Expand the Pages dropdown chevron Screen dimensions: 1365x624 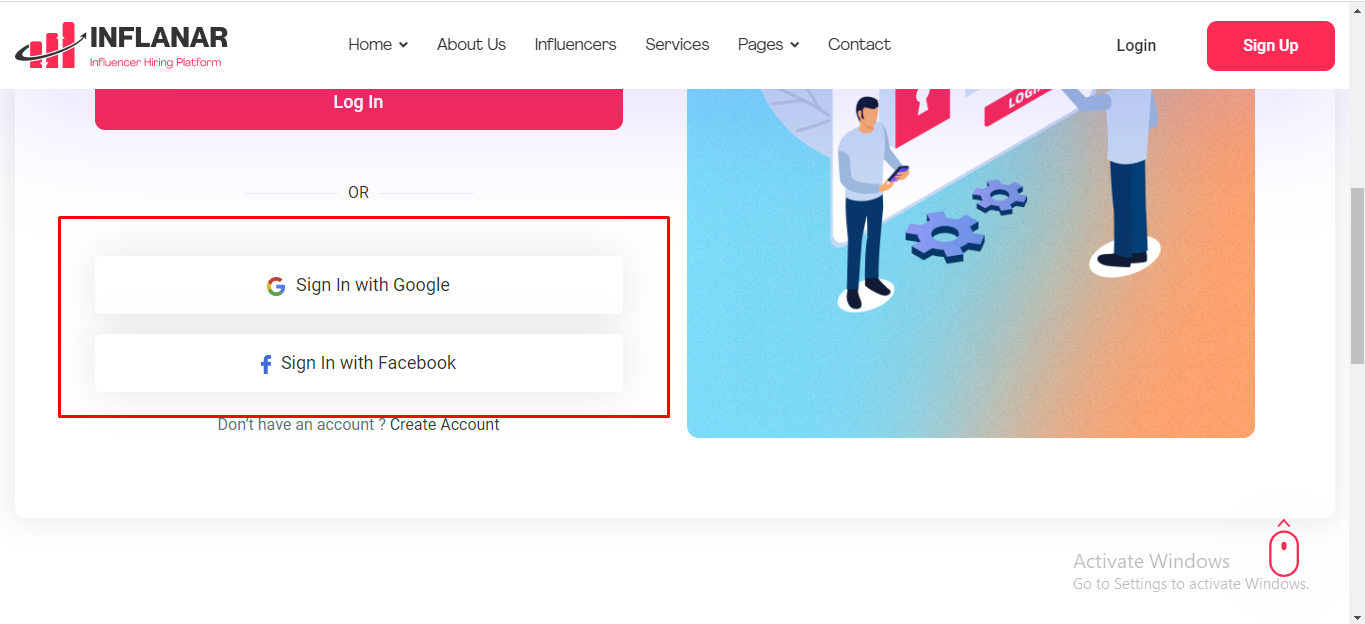pos(794,45)
